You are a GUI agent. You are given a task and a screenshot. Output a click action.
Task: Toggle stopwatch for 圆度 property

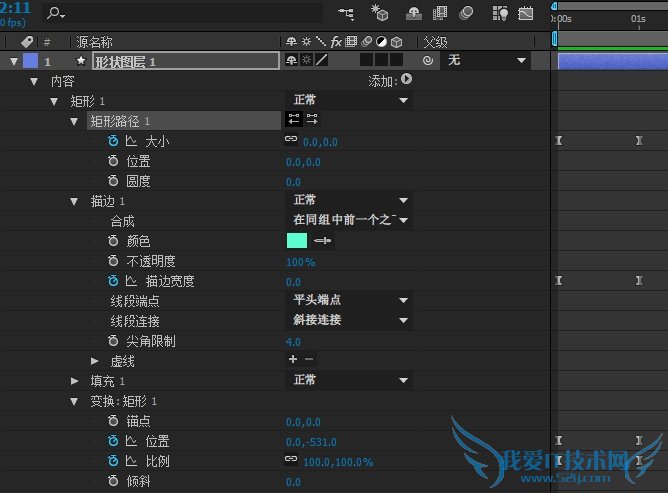pos(112,181)
